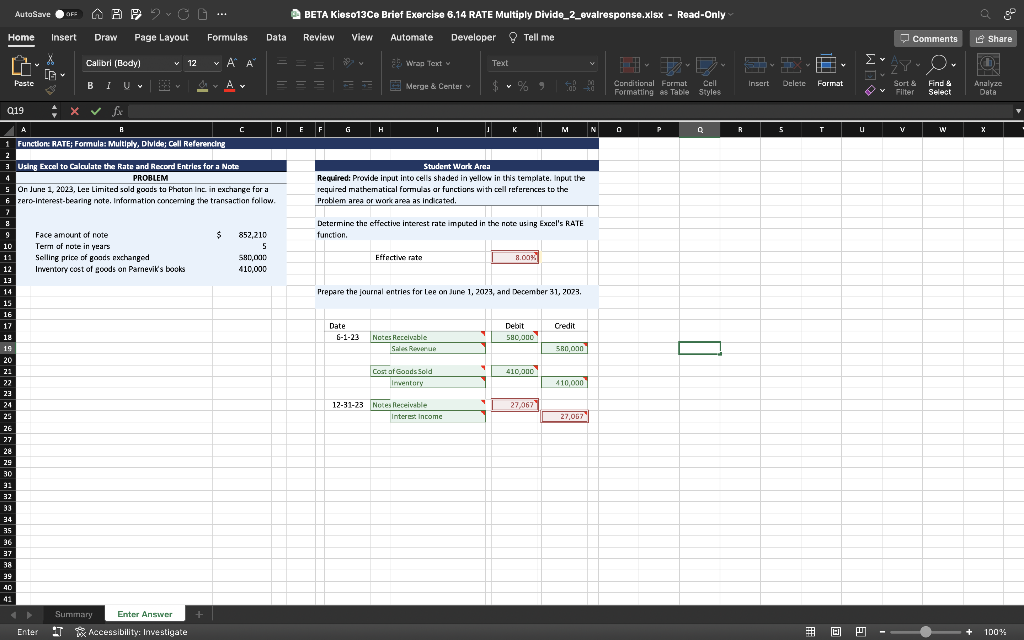Click the fill color bucket swatch
The image size is (1024, 640).
tap(202, 86)
